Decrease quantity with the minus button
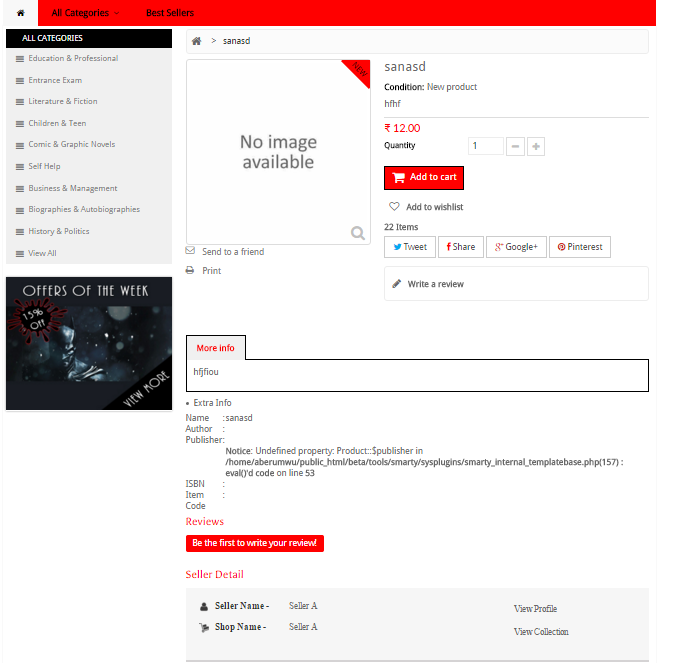Screen dimensions: 687x663 pyautogui.click(x=515, y=146)
